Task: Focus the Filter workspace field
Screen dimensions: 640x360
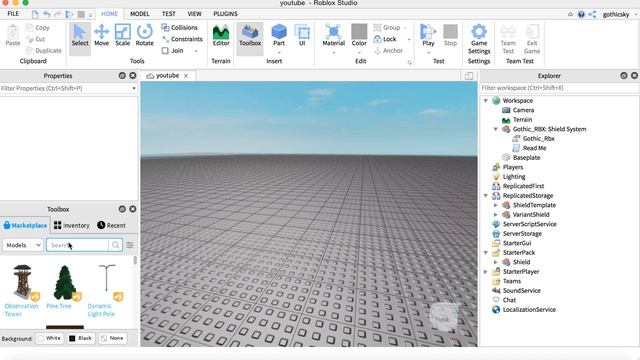Action: [559, 88]
